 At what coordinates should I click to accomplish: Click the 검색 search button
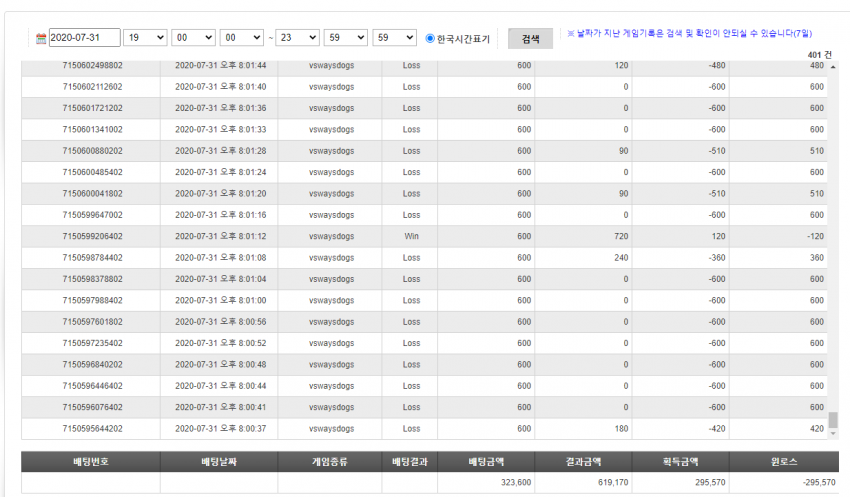(530, 38)
